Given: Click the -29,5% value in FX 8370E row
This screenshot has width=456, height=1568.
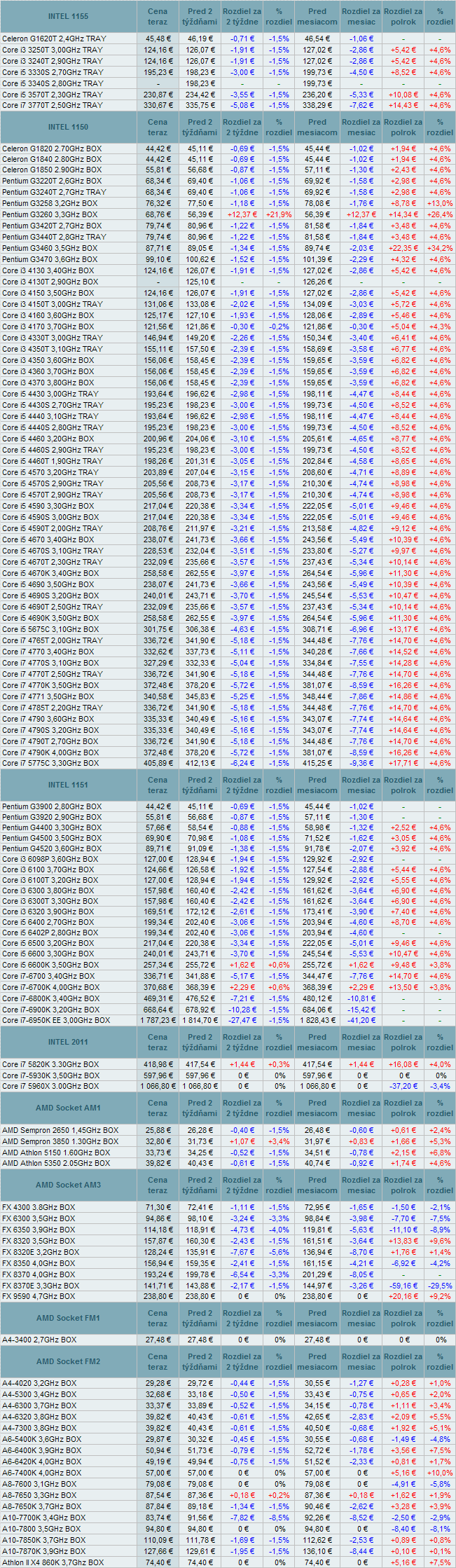Looking at the screenshot, I should (440, 1286).
